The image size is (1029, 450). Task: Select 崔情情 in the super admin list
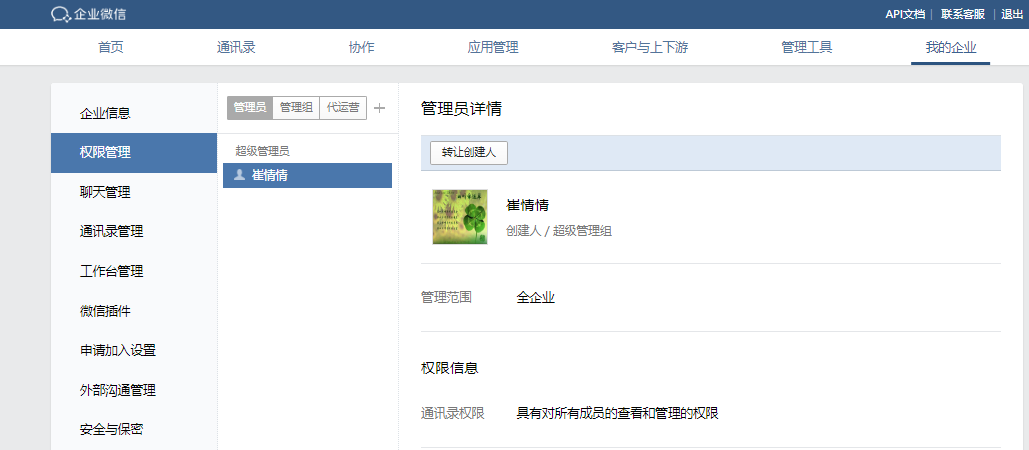(307, 176)
